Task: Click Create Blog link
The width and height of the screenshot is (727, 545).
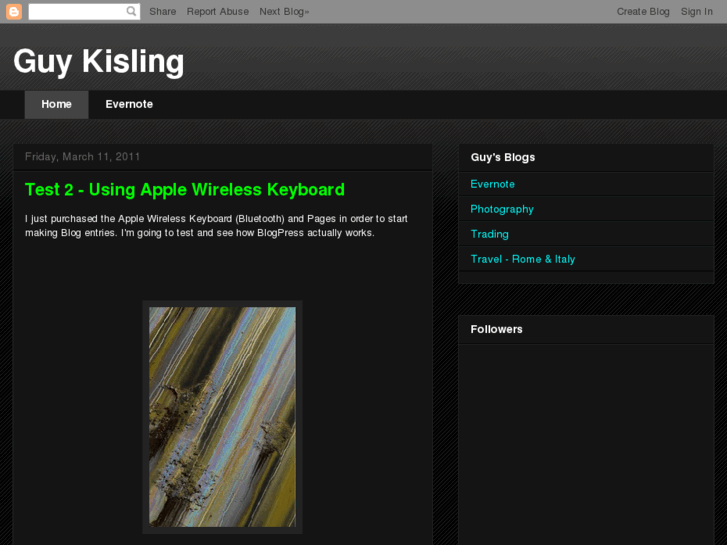Action: point(643,12)
